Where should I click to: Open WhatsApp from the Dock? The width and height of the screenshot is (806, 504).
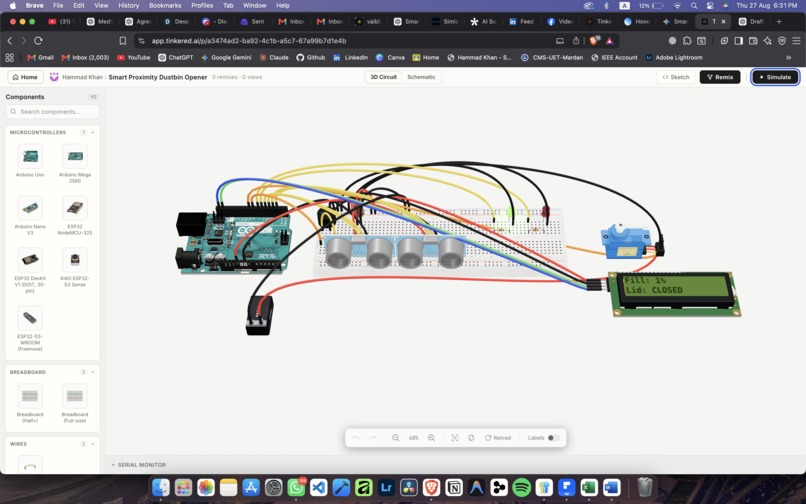pyautogui.click(x=296, y=487)
